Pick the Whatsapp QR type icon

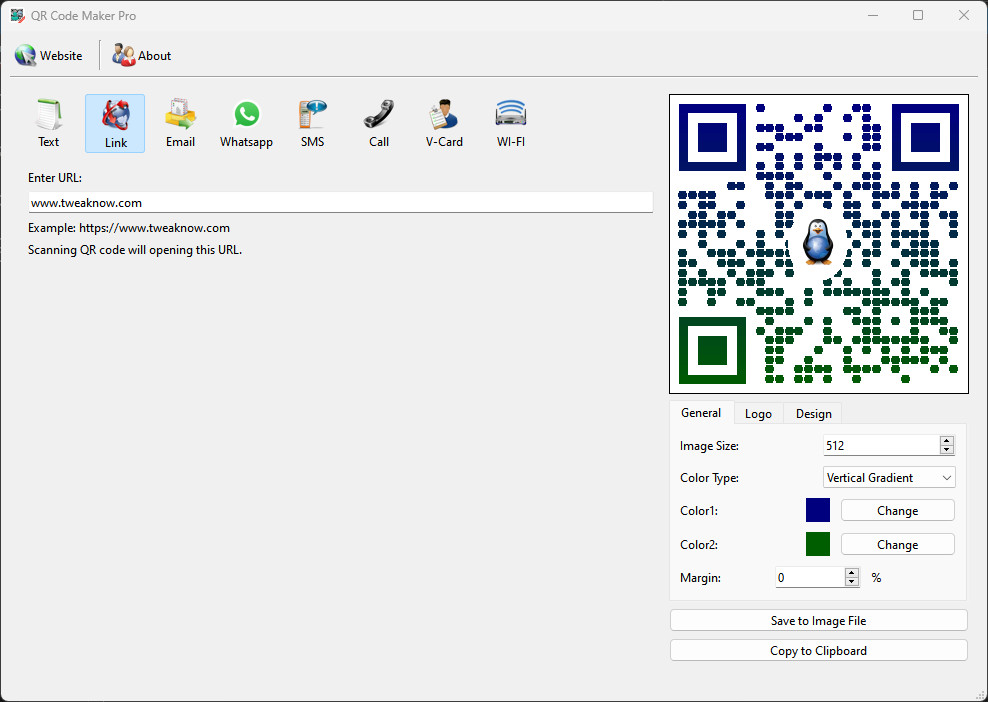(x=246, y=123)
